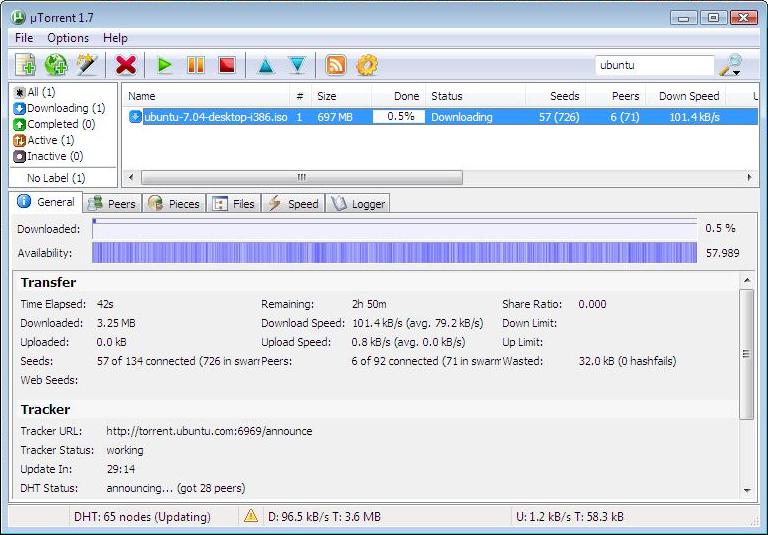
Task: Click the Move Up Queue arrow
Action: [265, 66]
